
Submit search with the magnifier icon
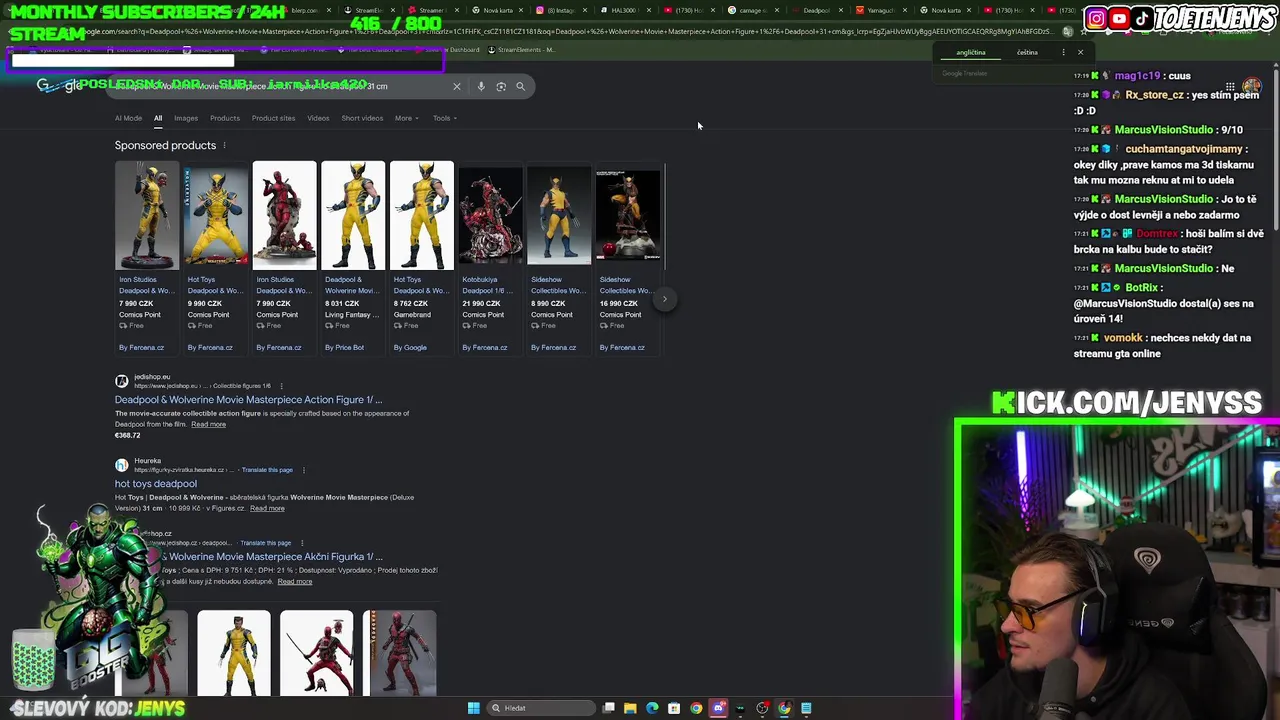point(520,86)
